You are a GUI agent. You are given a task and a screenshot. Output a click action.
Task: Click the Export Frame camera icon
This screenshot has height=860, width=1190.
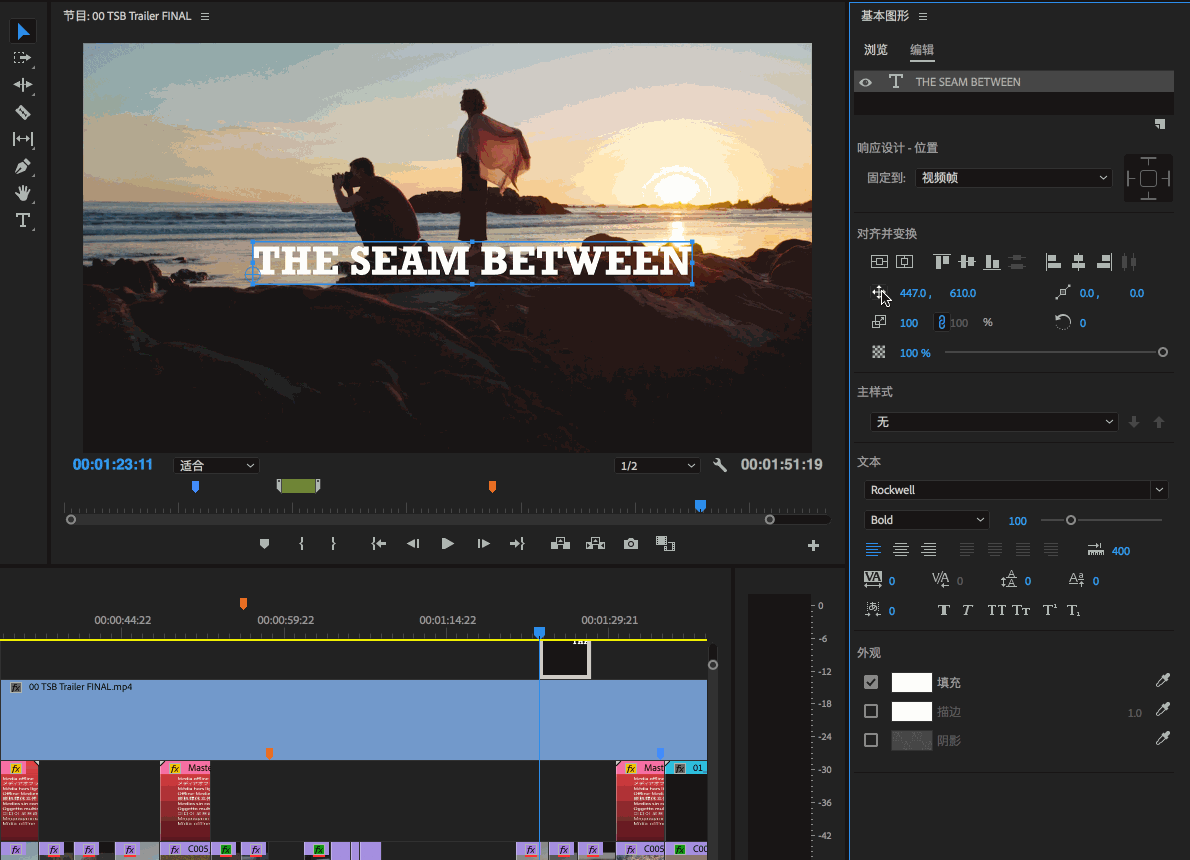point(630,543)
